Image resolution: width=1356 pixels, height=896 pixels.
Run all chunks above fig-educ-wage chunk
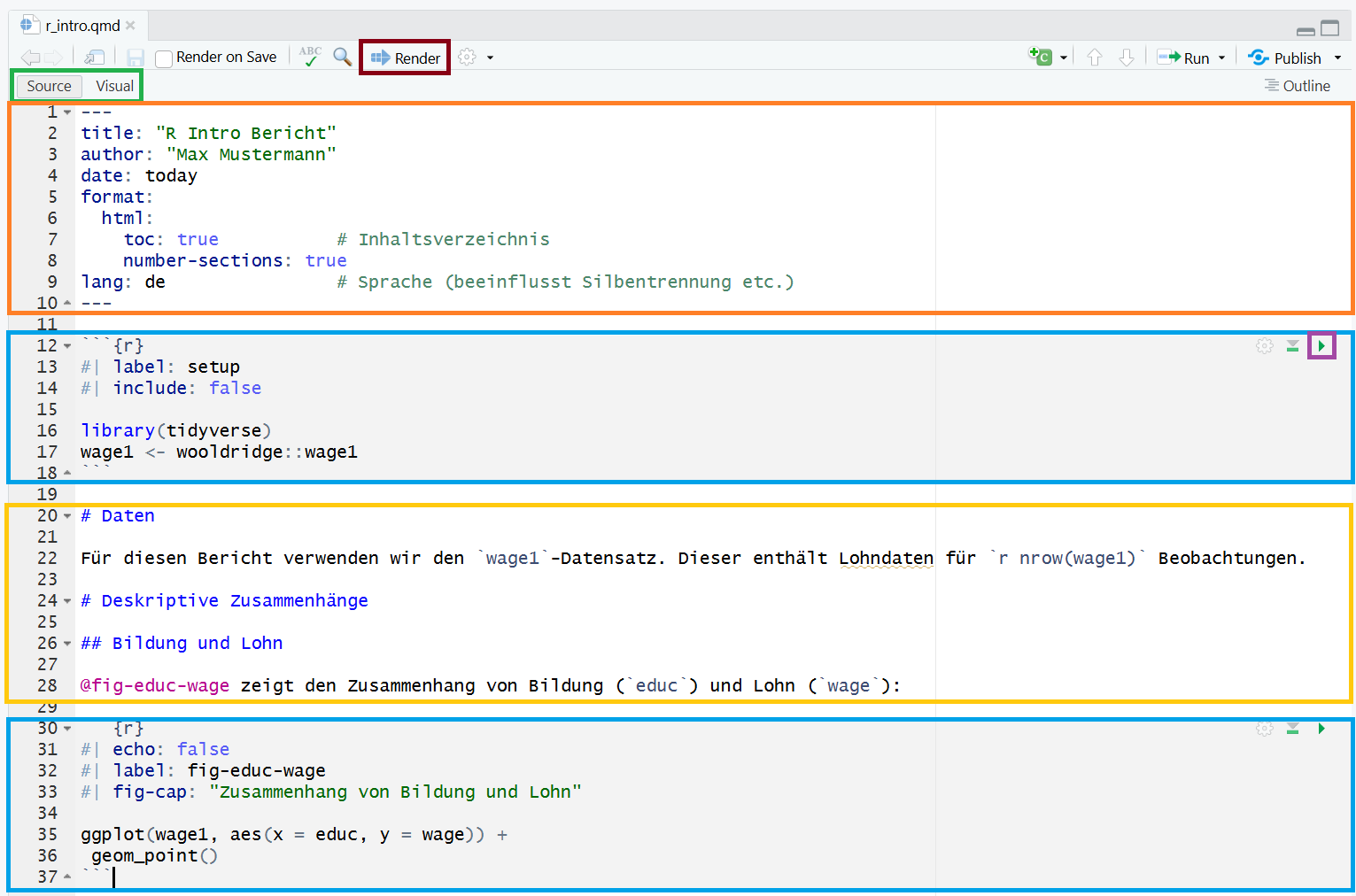(x=1293, y=728)
